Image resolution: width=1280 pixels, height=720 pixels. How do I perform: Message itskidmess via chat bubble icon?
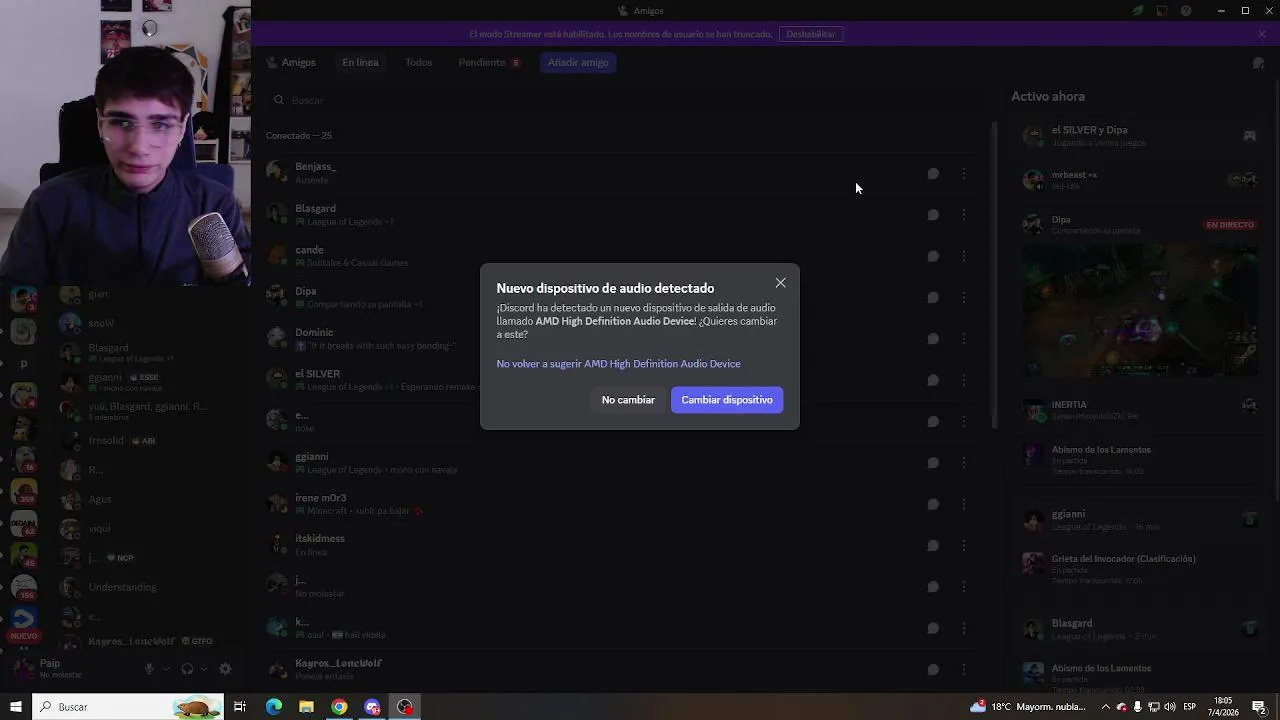coord(933,546)
